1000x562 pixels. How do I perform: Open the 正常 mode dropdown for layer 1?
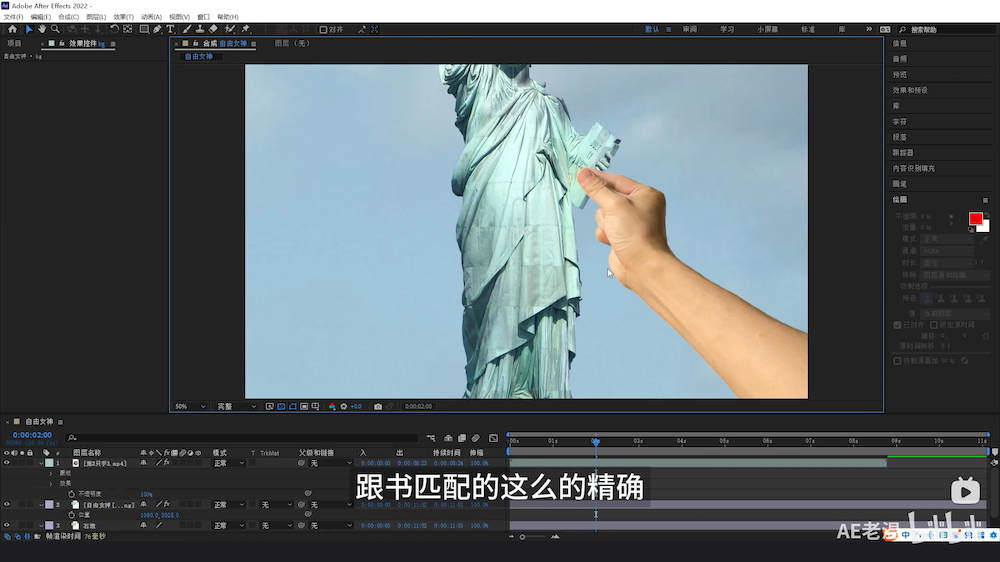click(x=228, y=463)
